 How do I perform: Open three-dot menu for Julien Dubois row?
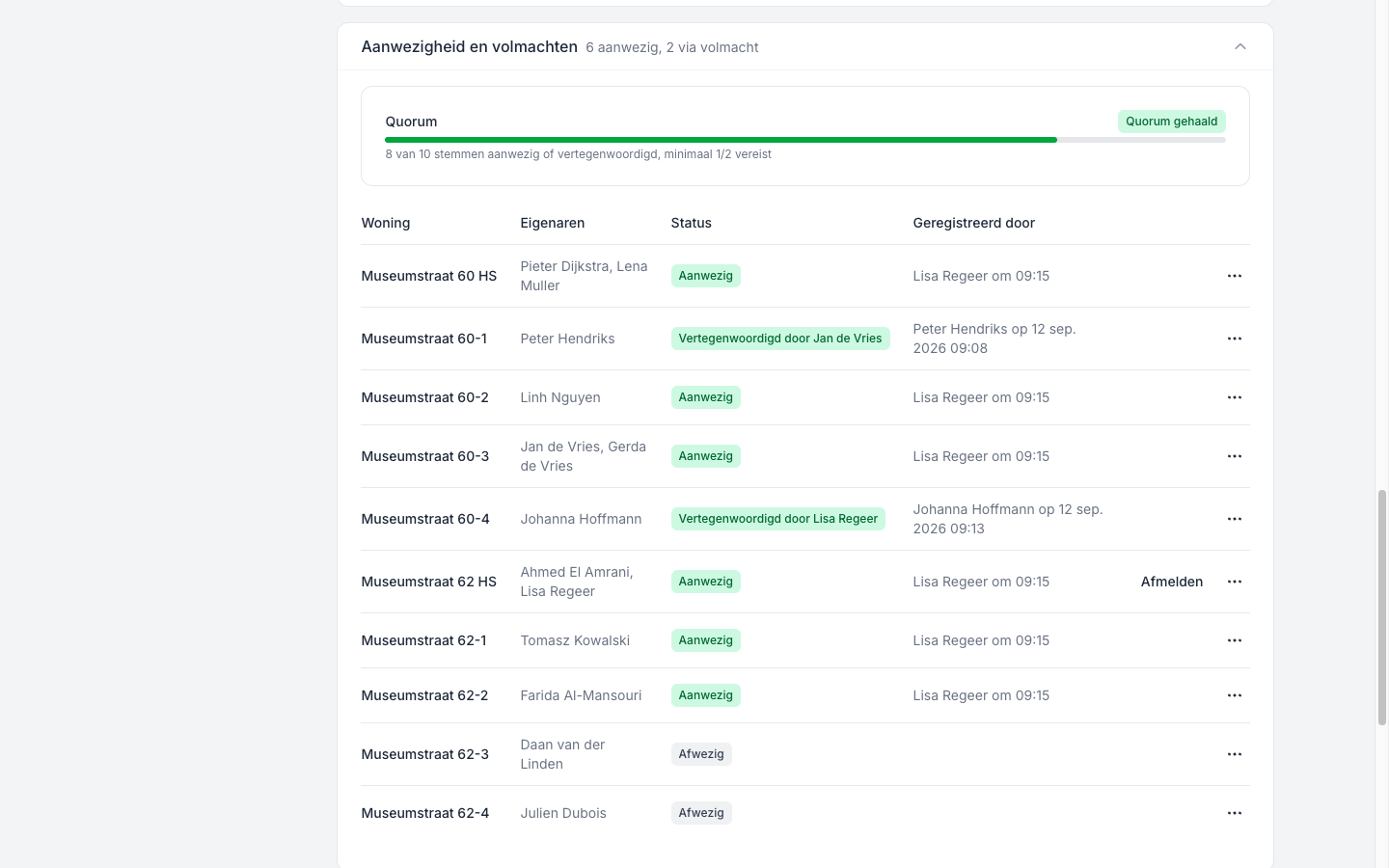[1234, 813]
